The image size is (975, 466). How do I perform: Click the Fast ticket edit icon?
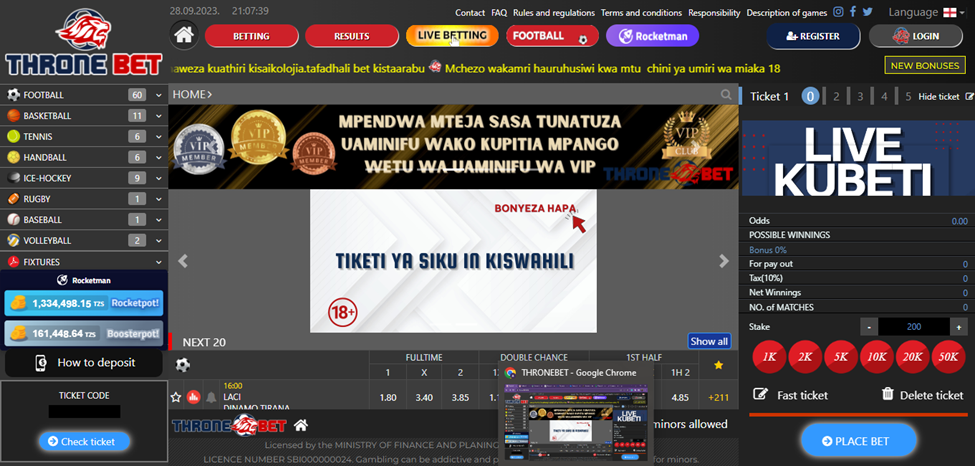[760, 394]
